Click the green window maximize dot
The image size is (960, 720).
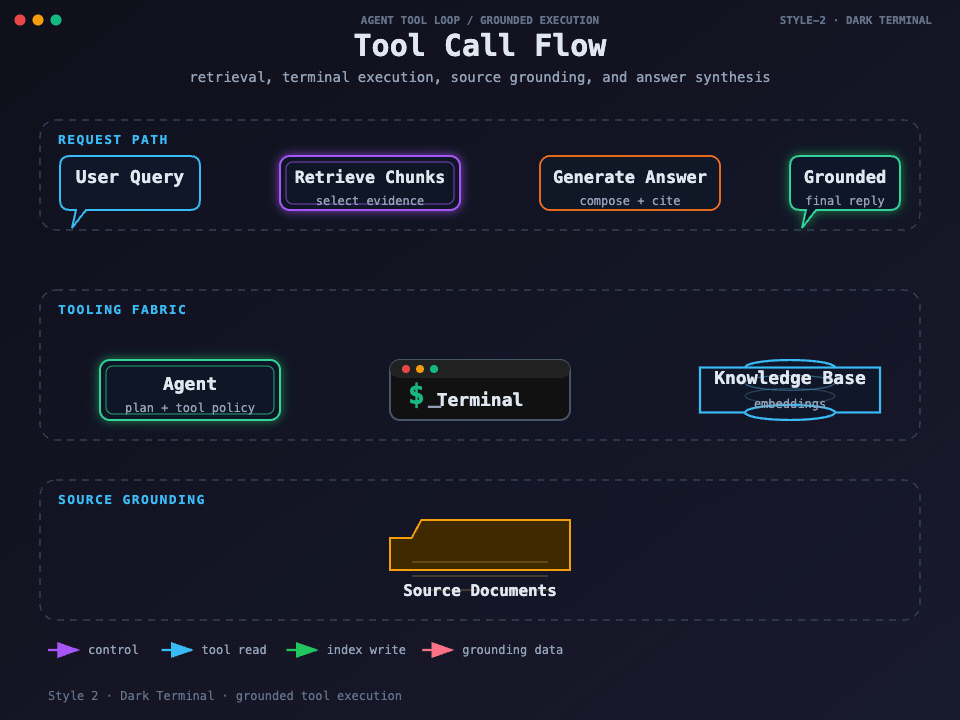click(56, 20)
